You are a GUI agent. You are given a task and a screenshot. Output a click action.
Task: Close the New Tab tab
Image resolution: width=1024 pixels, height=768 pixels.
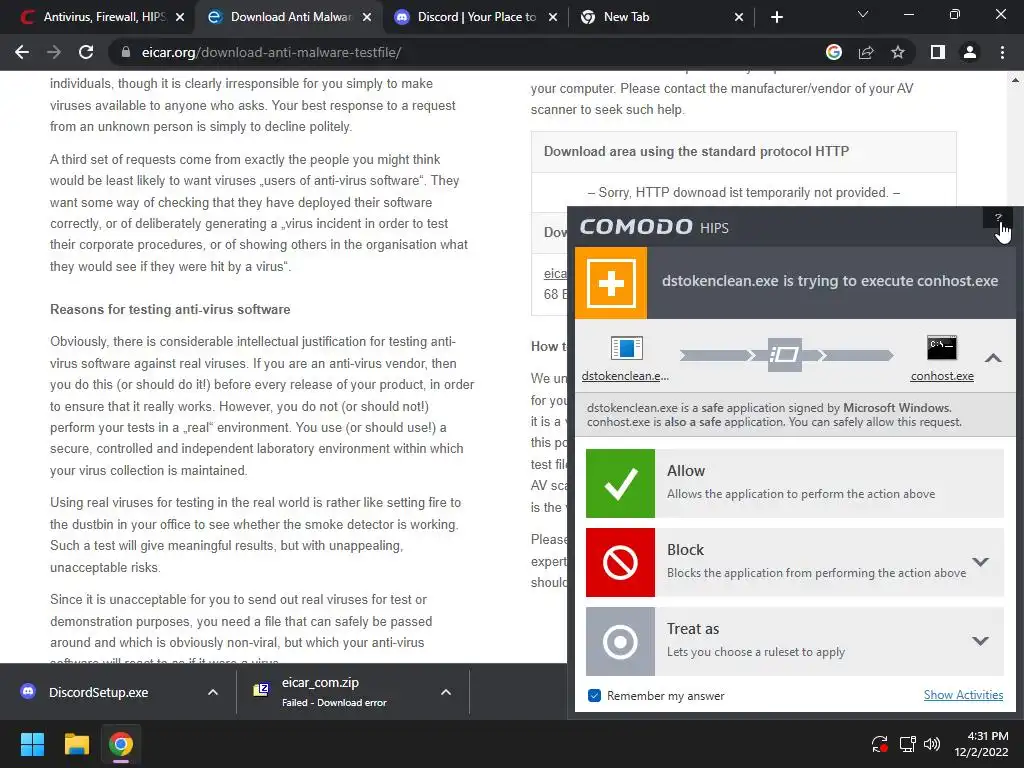click(739, 17)
